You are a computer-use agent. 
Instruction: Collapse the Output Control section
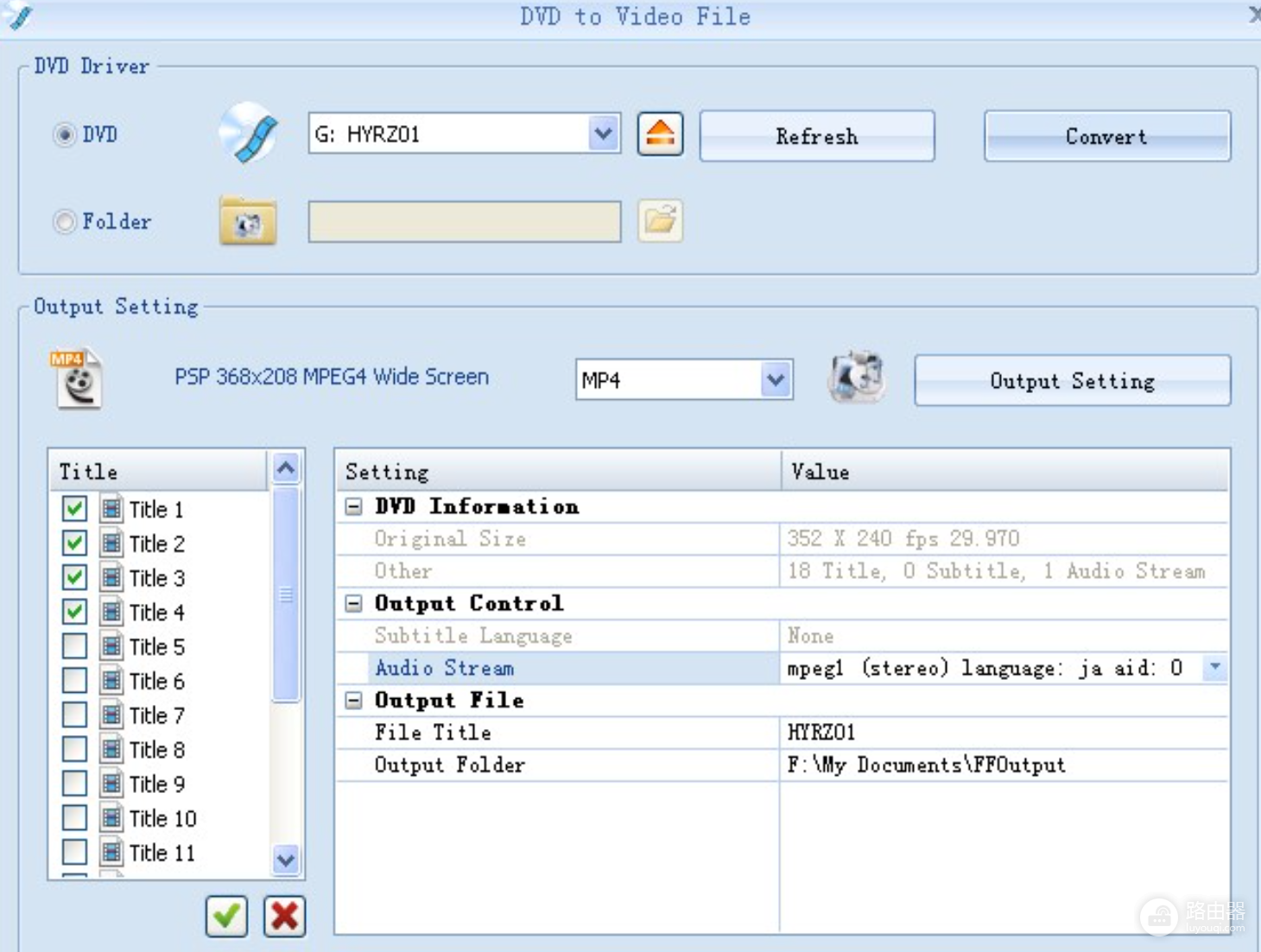click(x=353, y=603)
